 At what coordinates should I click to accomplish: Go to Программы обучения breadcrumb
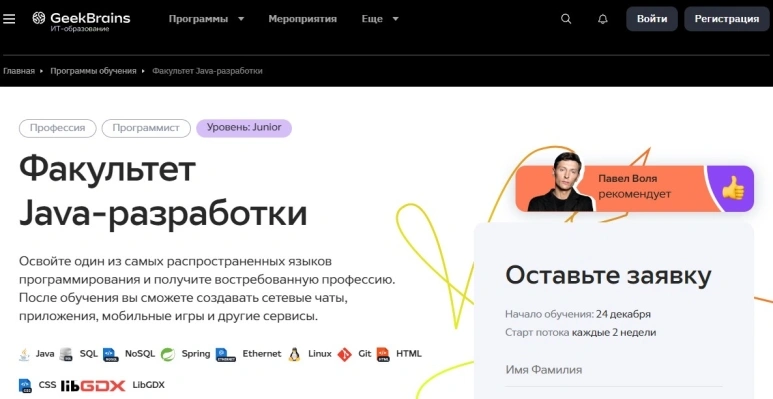[x=93, y=71]
